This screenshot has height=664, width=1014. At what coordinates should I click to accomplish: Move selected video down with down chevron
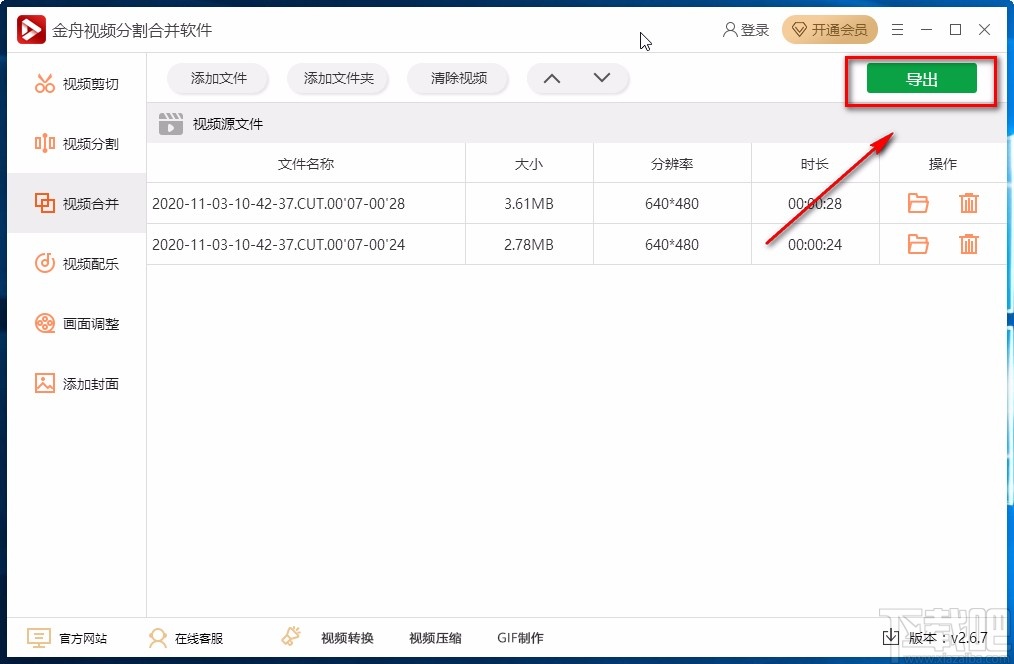coord(602,76)
